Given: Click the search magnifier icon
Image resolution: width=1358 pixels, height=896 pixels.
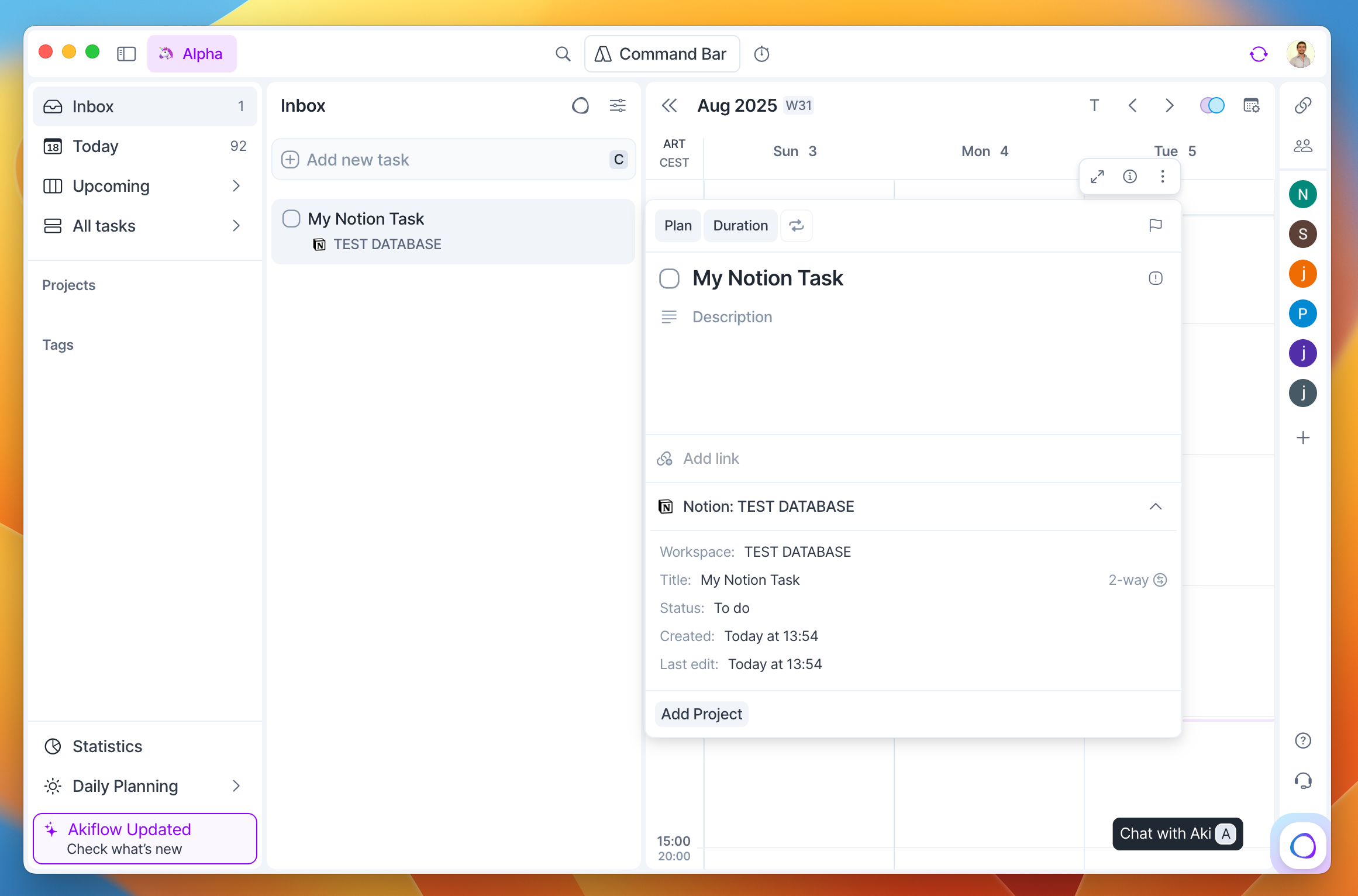Looking at the screenshot, I should (563, 54).
